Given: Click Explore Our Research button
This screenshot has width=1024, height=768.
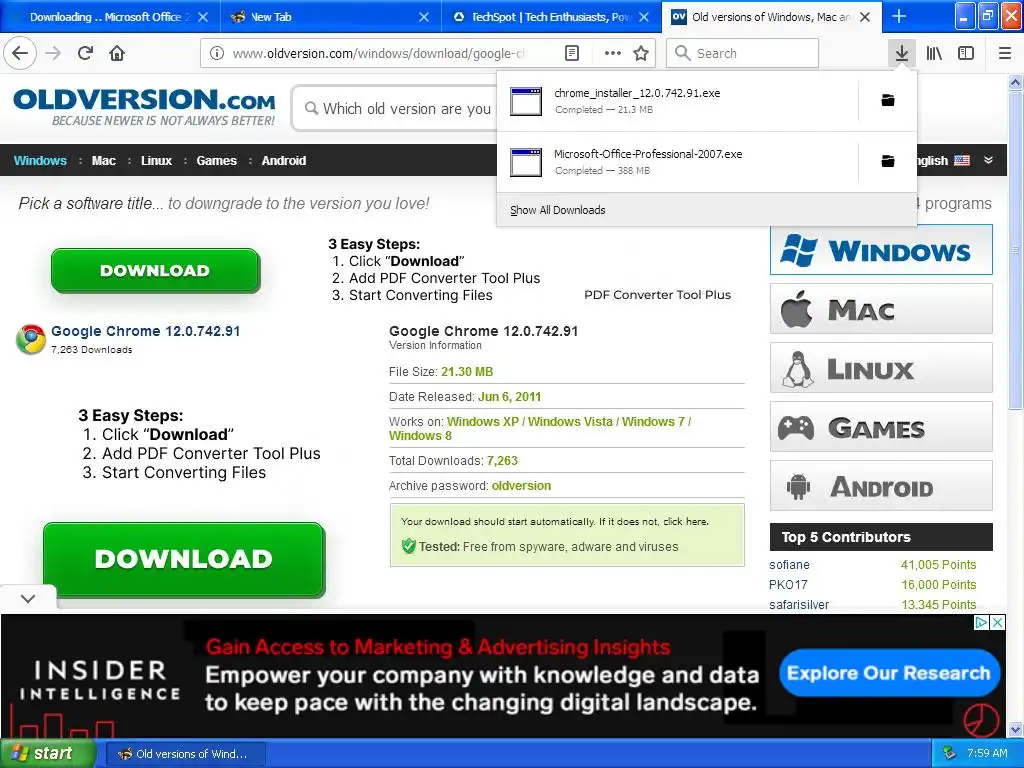Looking at the screenshot, I should pyautogui.click(x=889, y=673).
